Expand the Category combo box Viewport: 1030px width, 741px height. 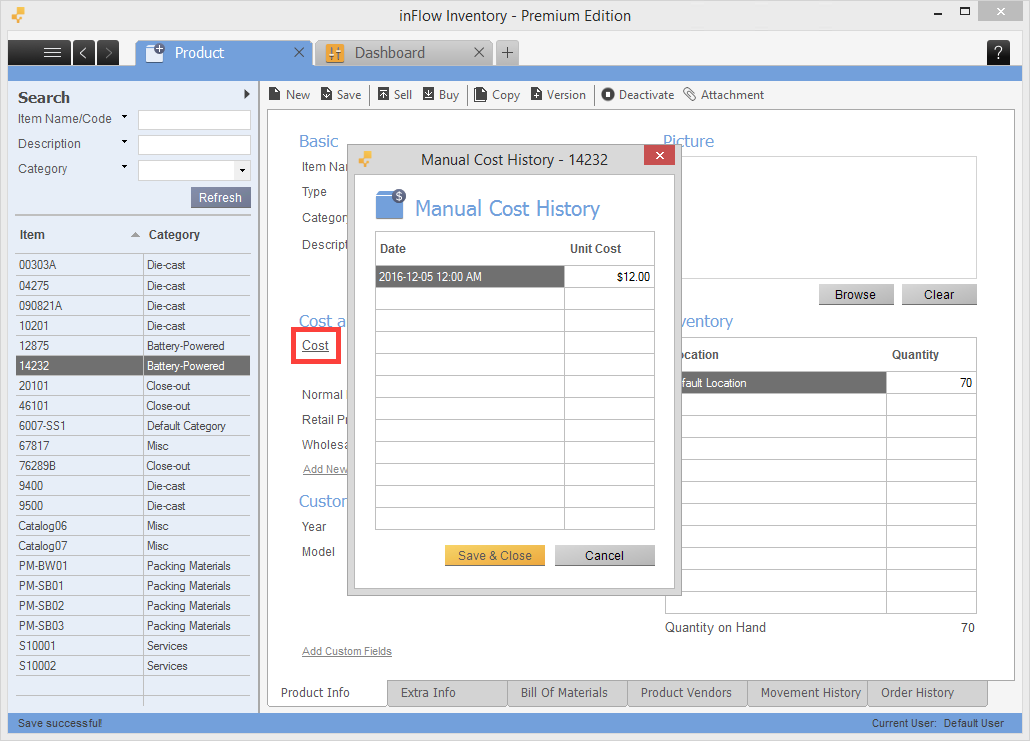[242, 171]
